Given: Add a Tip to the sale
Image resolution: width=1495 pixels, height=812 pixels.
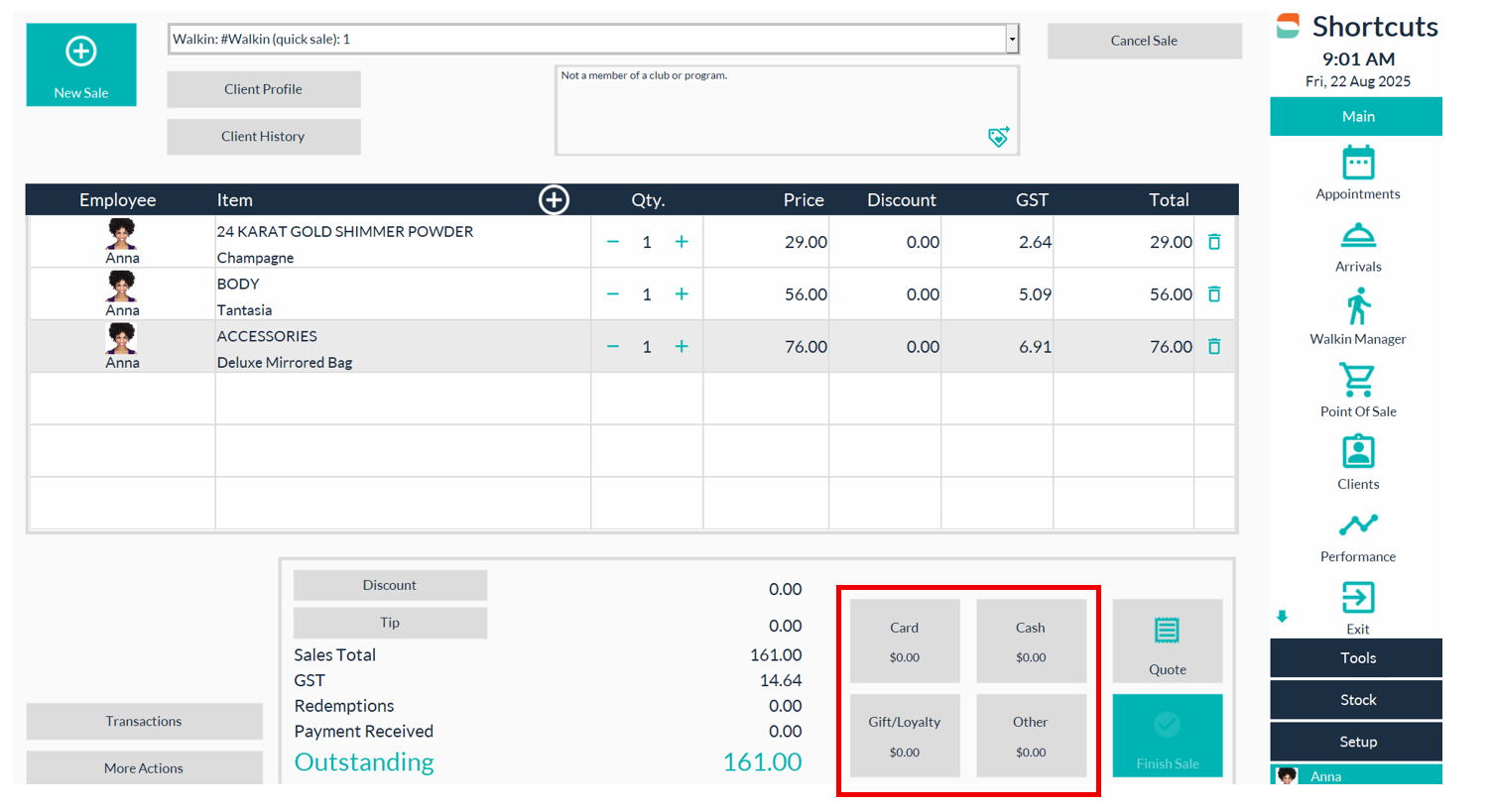Looking at the screenshot, I should [x=390, y=623].
